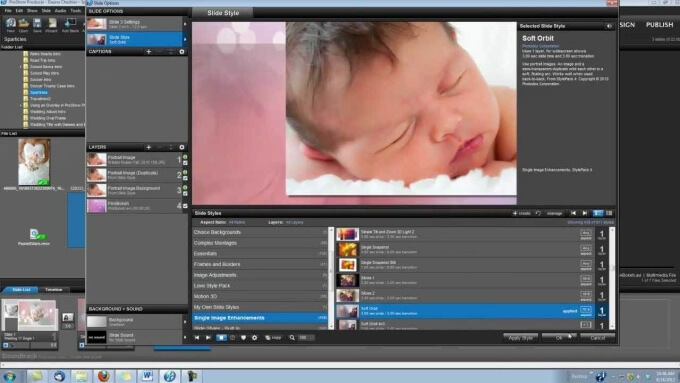Viewport: 680px width, 383px height.
Task: Click green indicator on Portrait Image (Duplicate) layer
Action: [x=185, y=172]
